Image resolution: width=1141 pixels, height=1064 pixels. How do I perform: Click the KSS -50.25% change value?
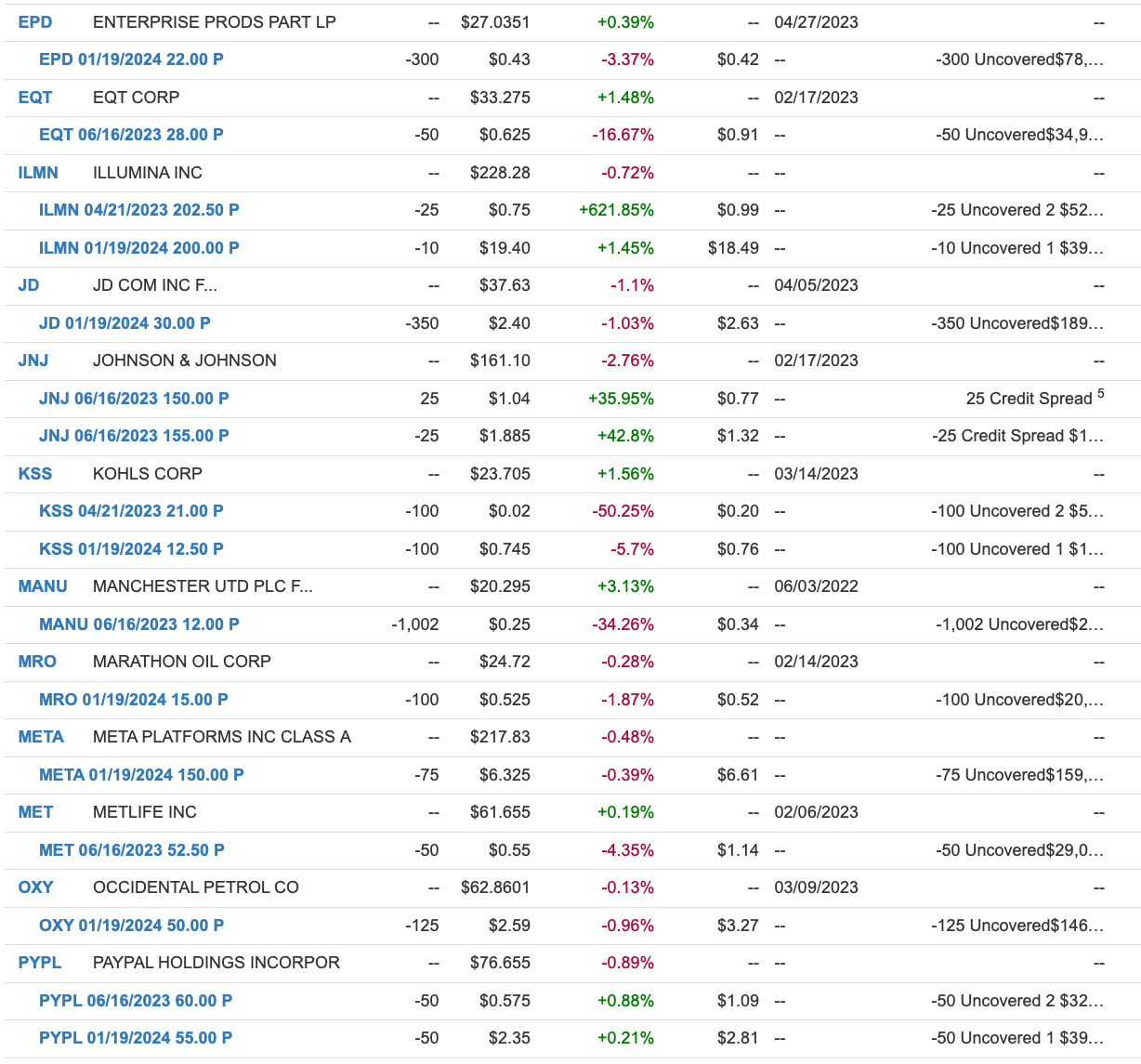point(623,511)
